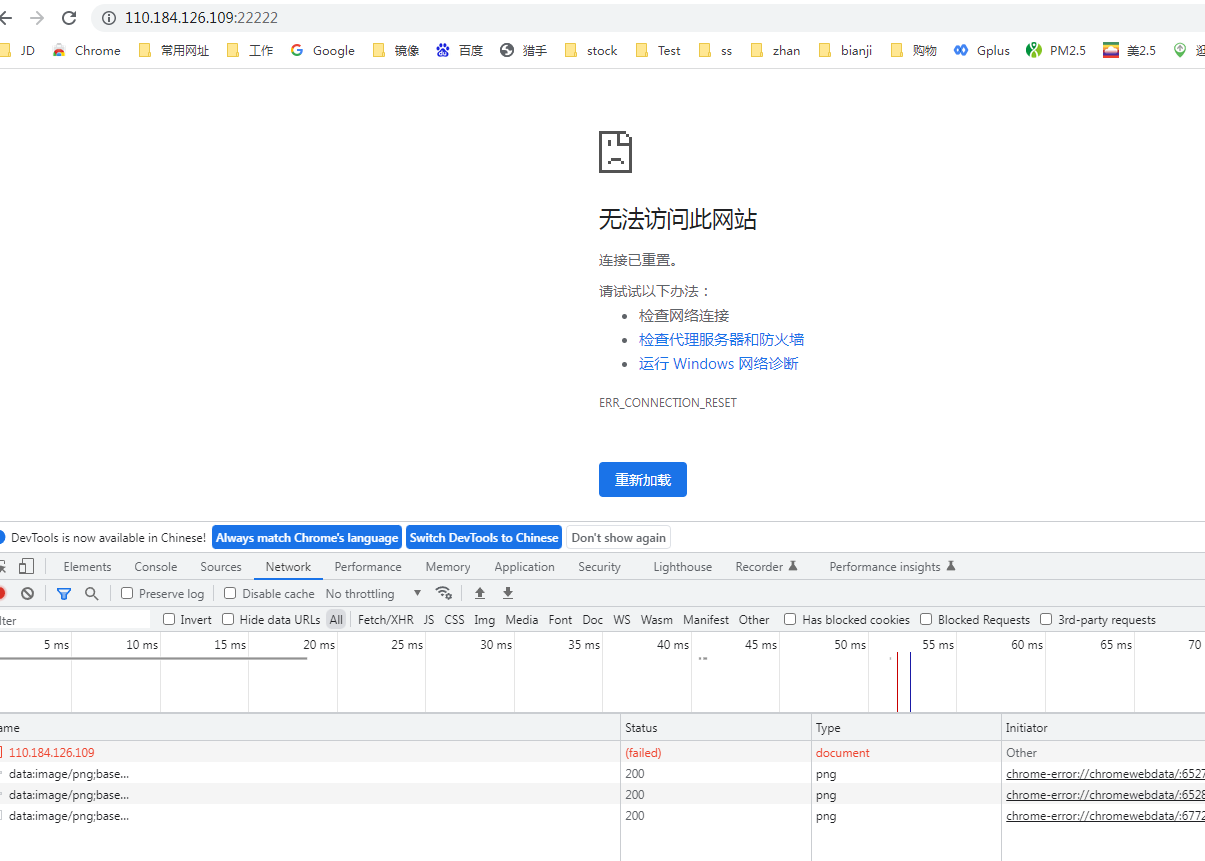Open 运行 Windows 网络诊断 link

pyautogui.click(x=719, y=363)
